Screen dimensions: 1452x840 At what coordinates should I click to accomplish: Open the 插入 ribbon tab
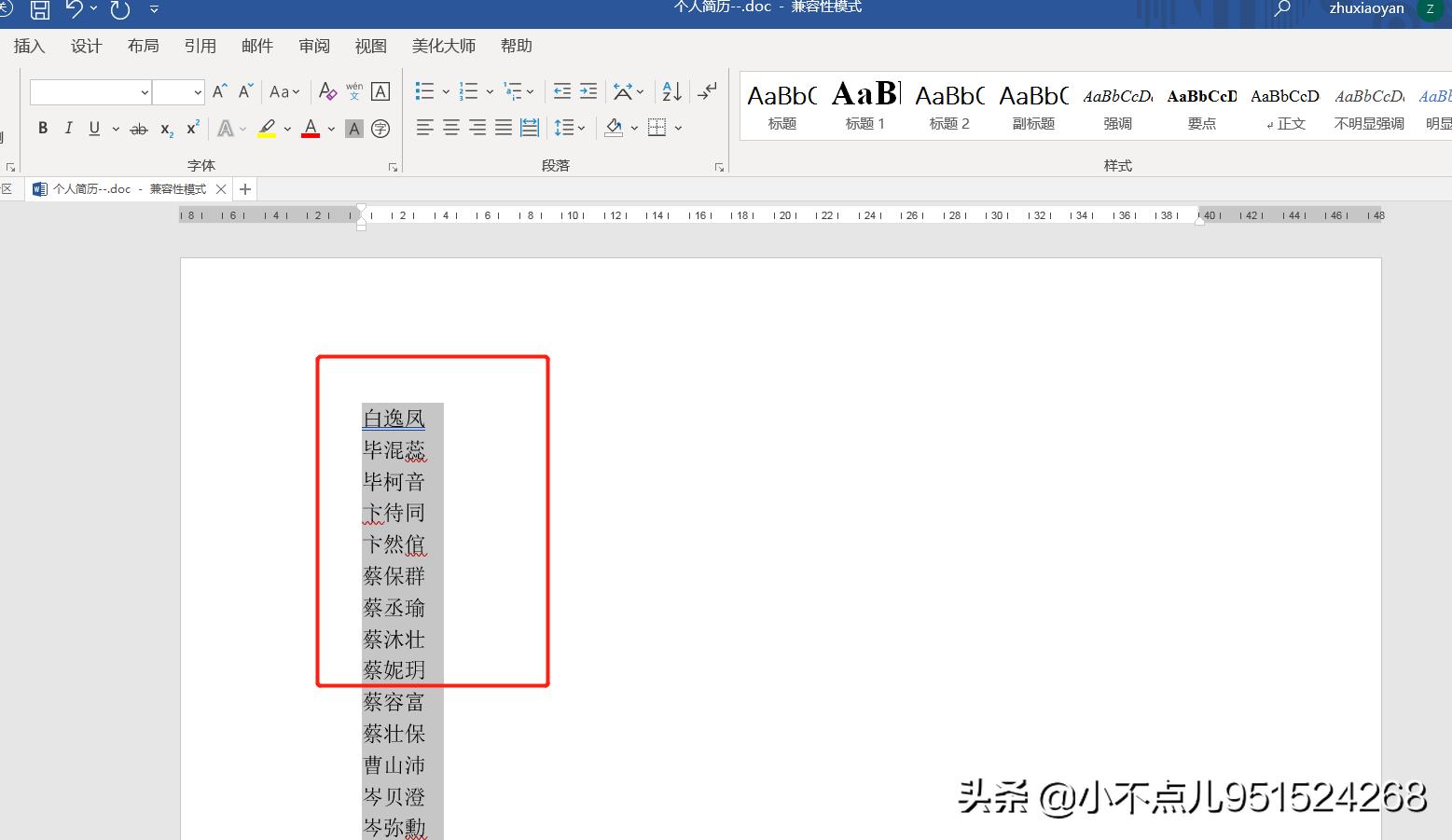pyautogui.click(x=28, y=46)
